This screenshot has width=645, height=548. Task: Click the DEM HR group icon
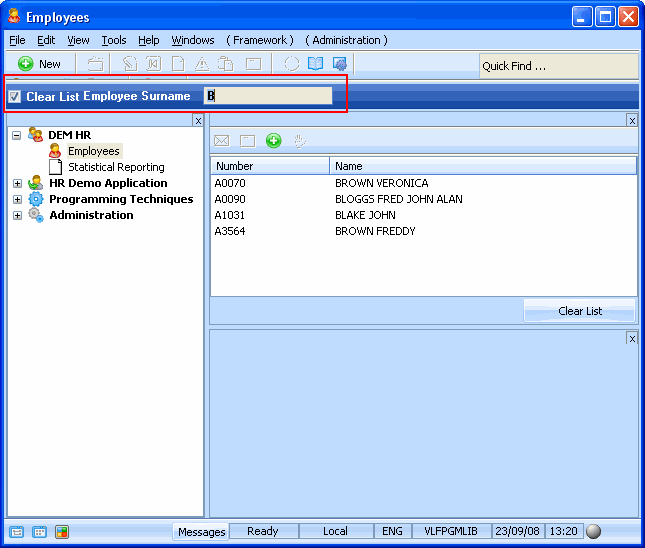(x=35, y=135)
